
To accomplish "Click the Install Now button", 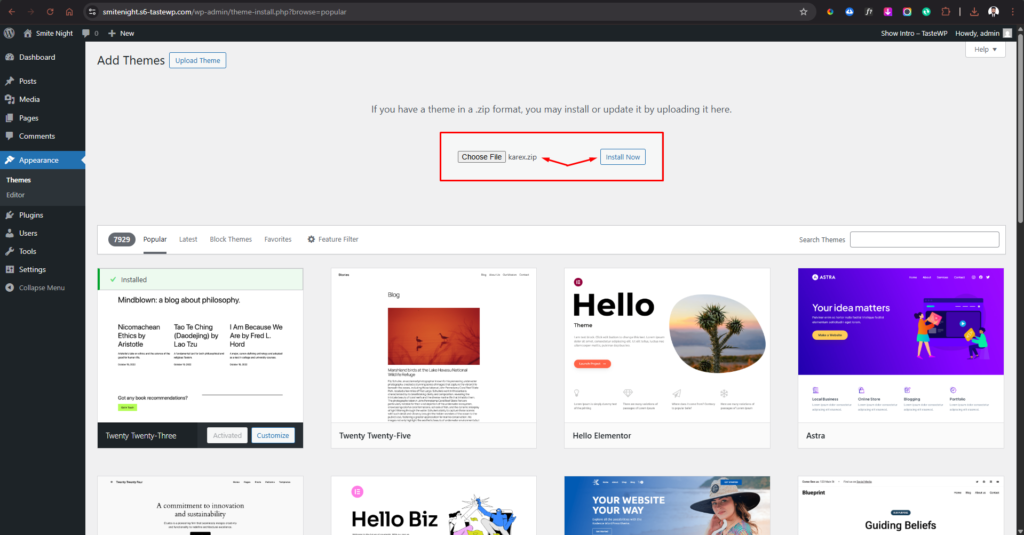I will pos(622,157).
